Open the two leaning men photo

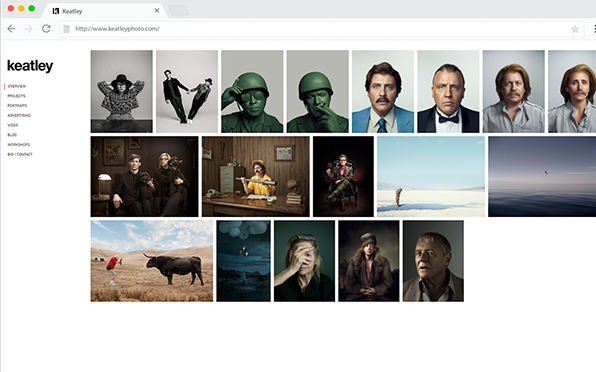187,92
